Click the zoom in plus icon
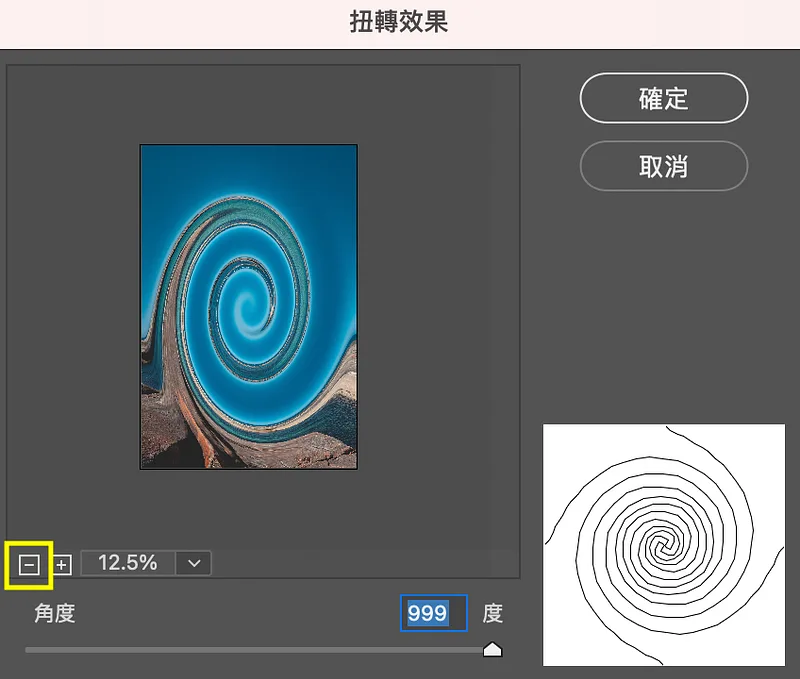This screenshot has width=800, height=679. point(62,565)
